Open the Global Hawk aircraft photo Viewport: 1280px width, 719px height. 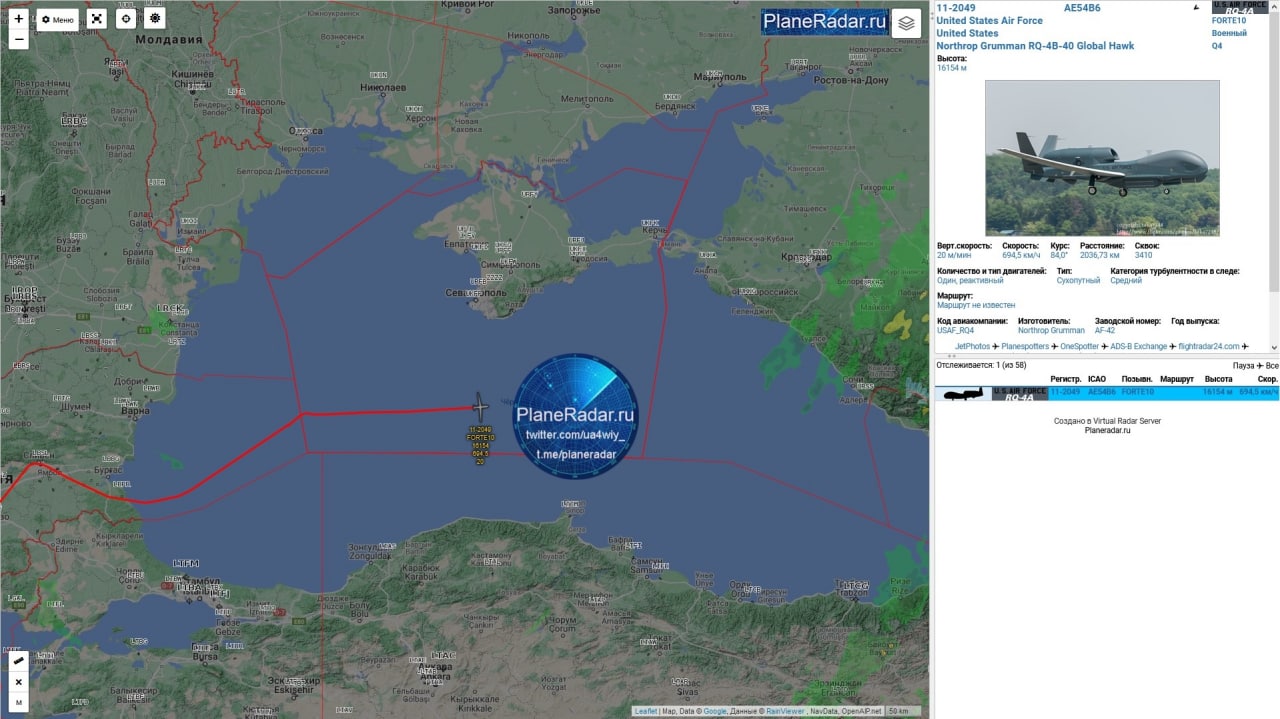1102,158
